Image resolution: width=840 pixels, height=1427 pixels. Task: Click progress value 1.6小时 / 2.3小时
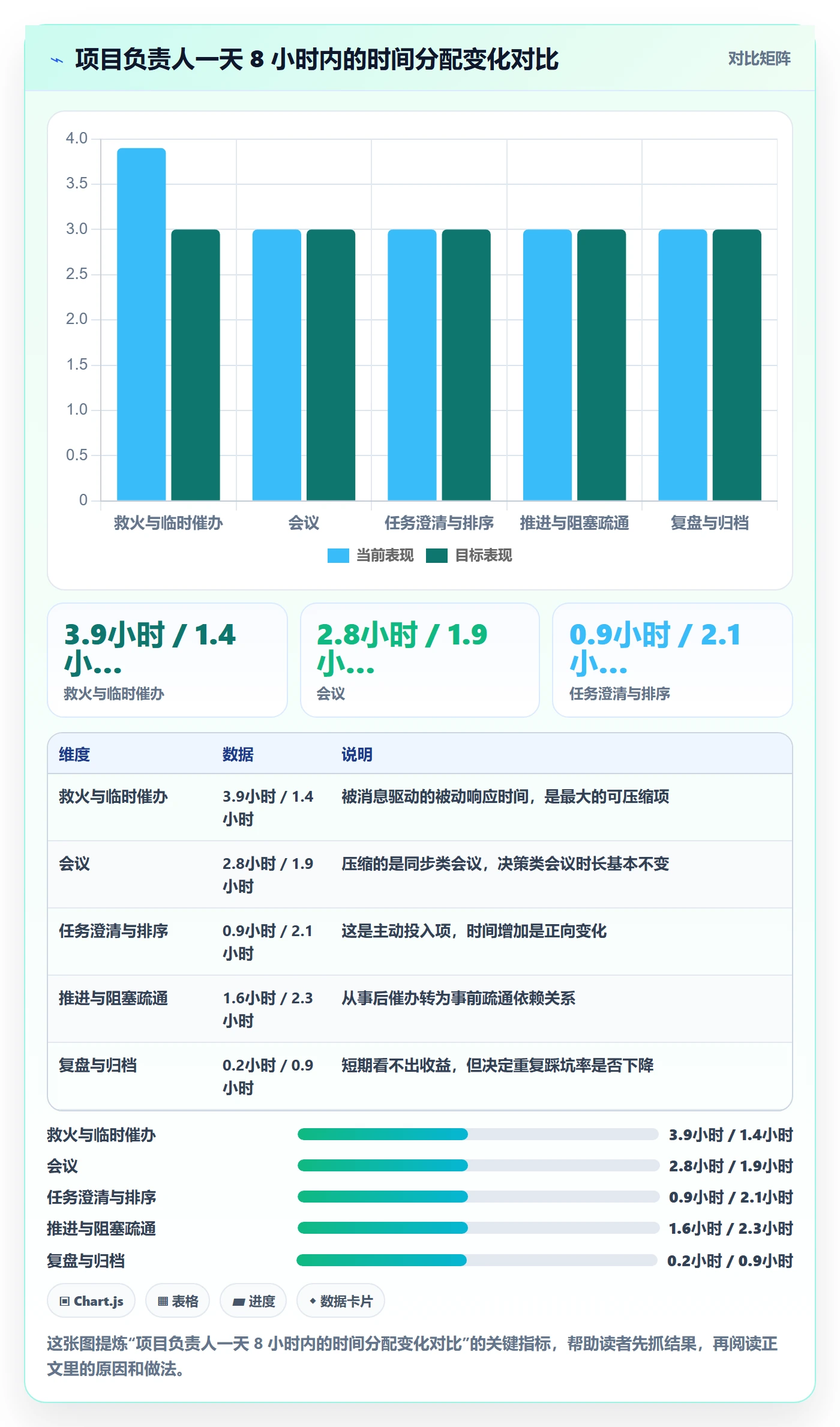731,1228
